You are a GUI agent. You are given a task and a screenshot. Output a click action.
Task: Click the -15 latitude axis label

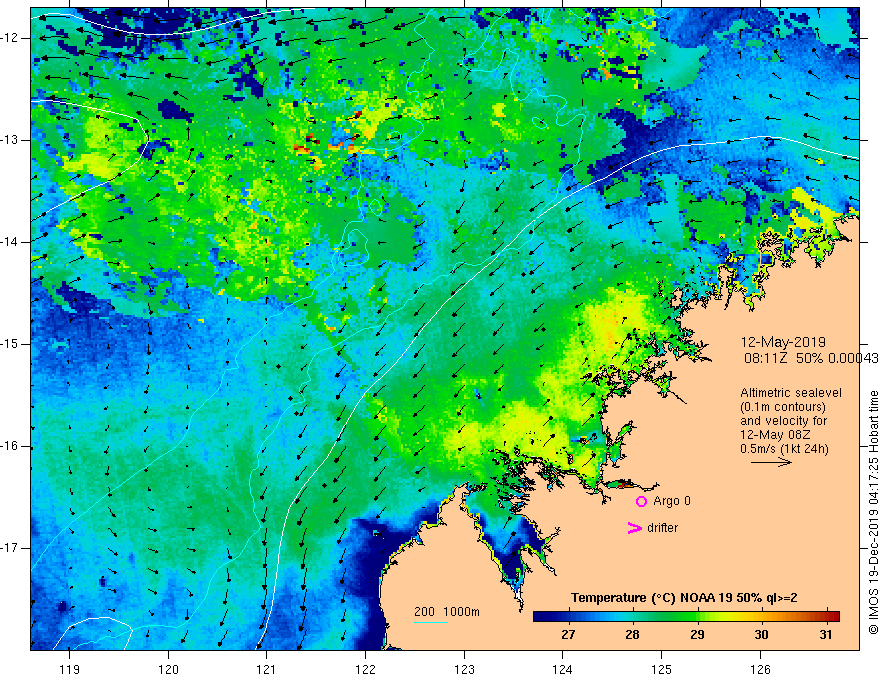click(11, 344)
